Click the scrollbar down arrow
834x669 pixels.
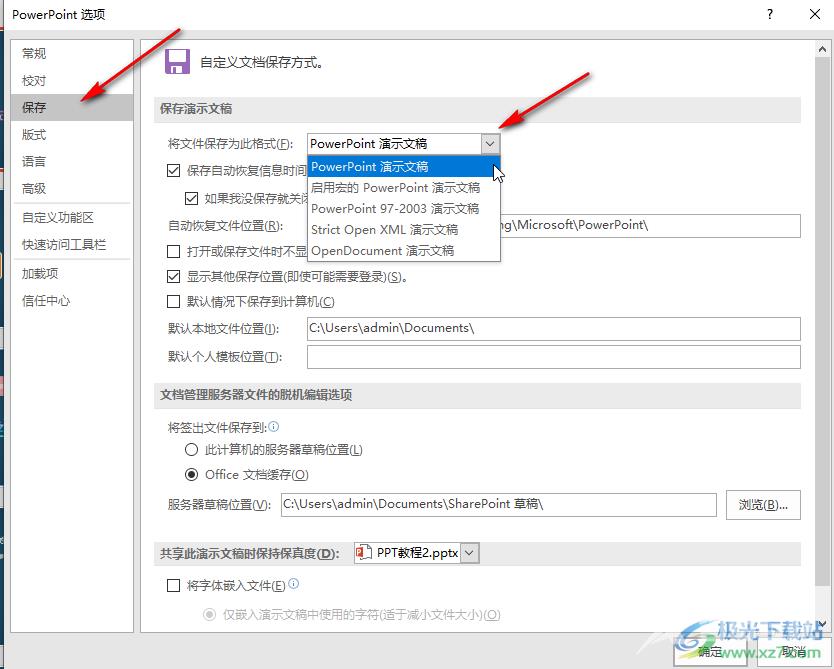(x=822, y=623)
